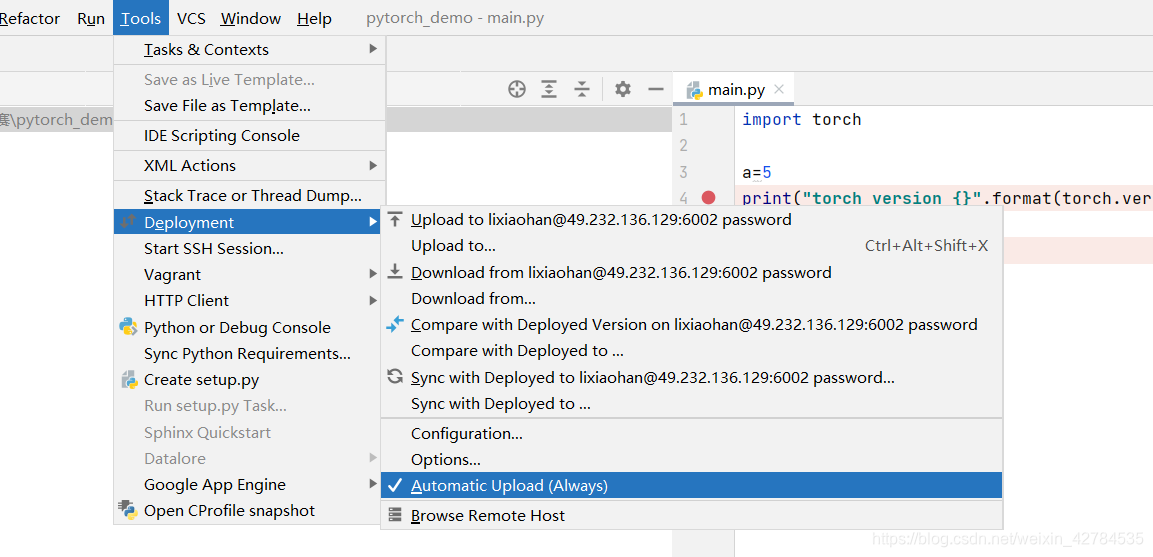Open deployment Configuration...

pos(691,434)
